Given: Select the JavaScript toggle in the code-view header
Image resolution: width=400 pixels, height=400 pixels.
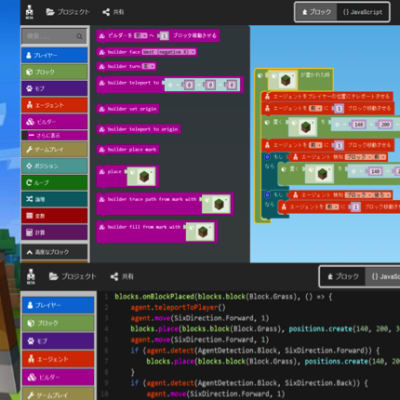Looking at the screenshot, I should coord(383,276).
